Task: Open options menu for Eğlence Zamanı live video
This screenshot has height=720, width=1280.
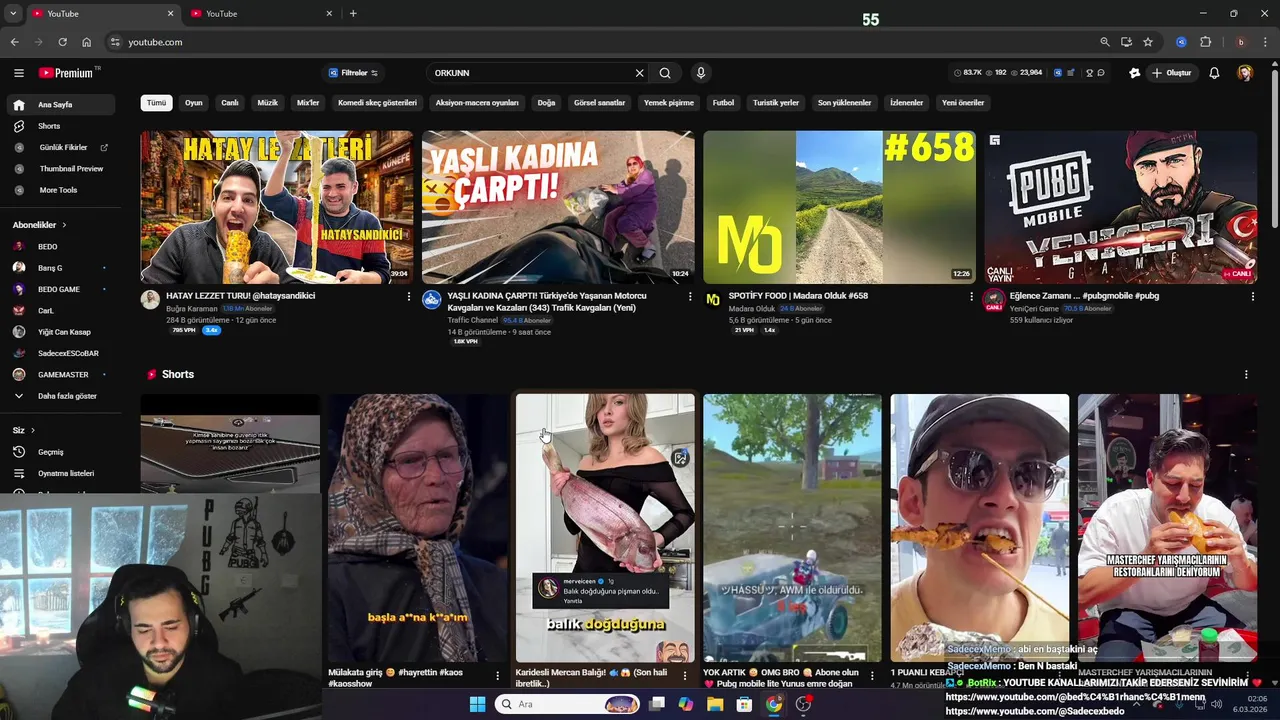Action: tap(1252, 296)
